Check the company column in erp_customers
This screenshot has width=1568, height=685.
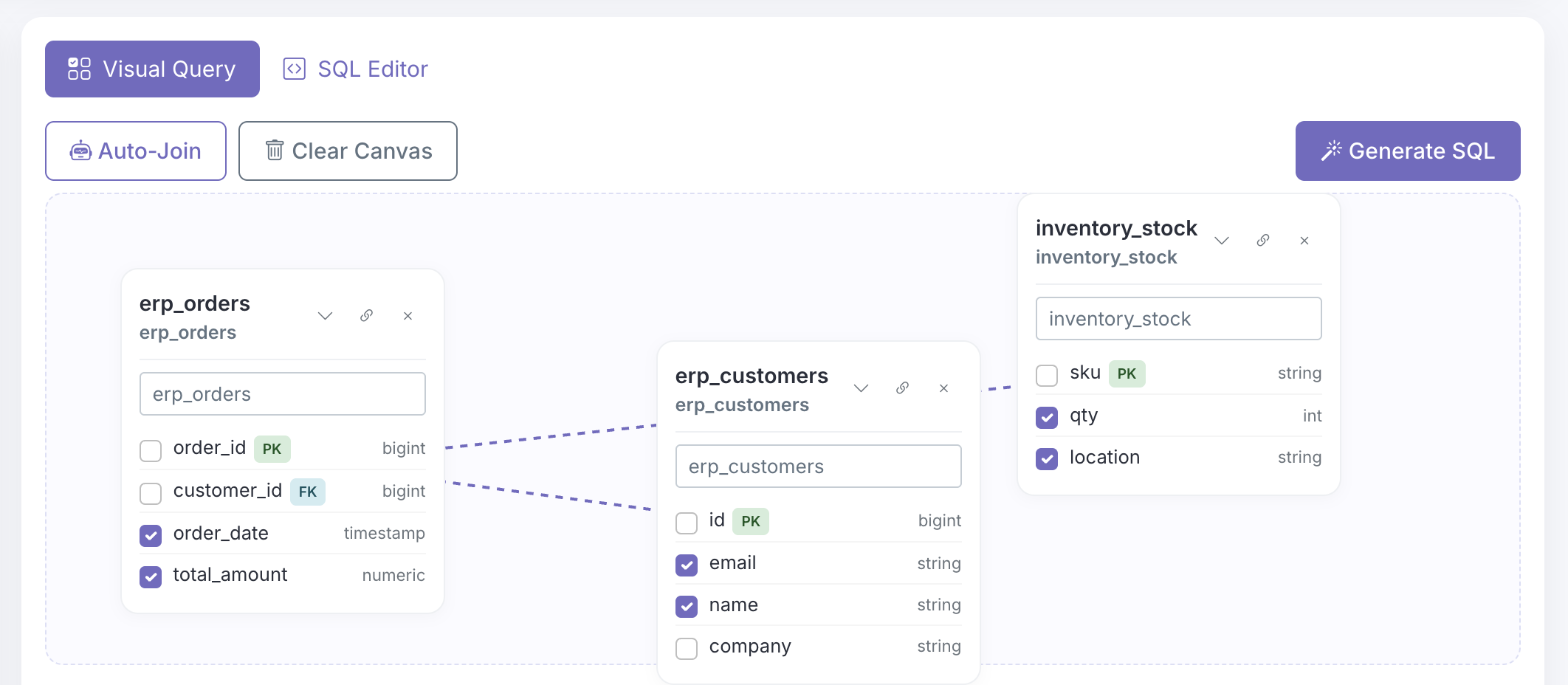tap(687, 648)
